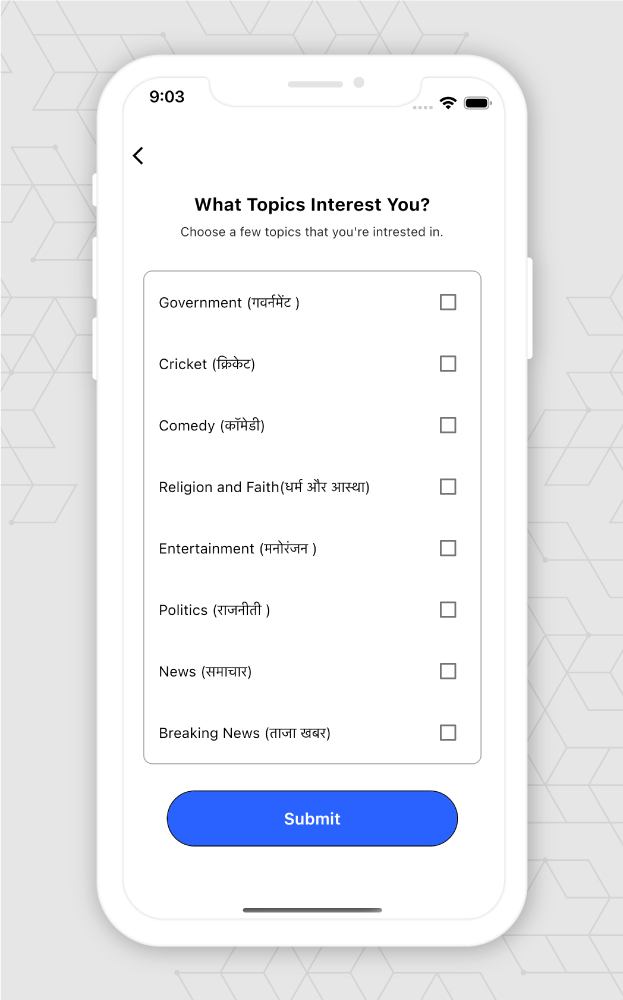This screenshot has width=623, height=1000.
Task: Tick the Comedy checkbox
Action: click(x=448, y=425)
